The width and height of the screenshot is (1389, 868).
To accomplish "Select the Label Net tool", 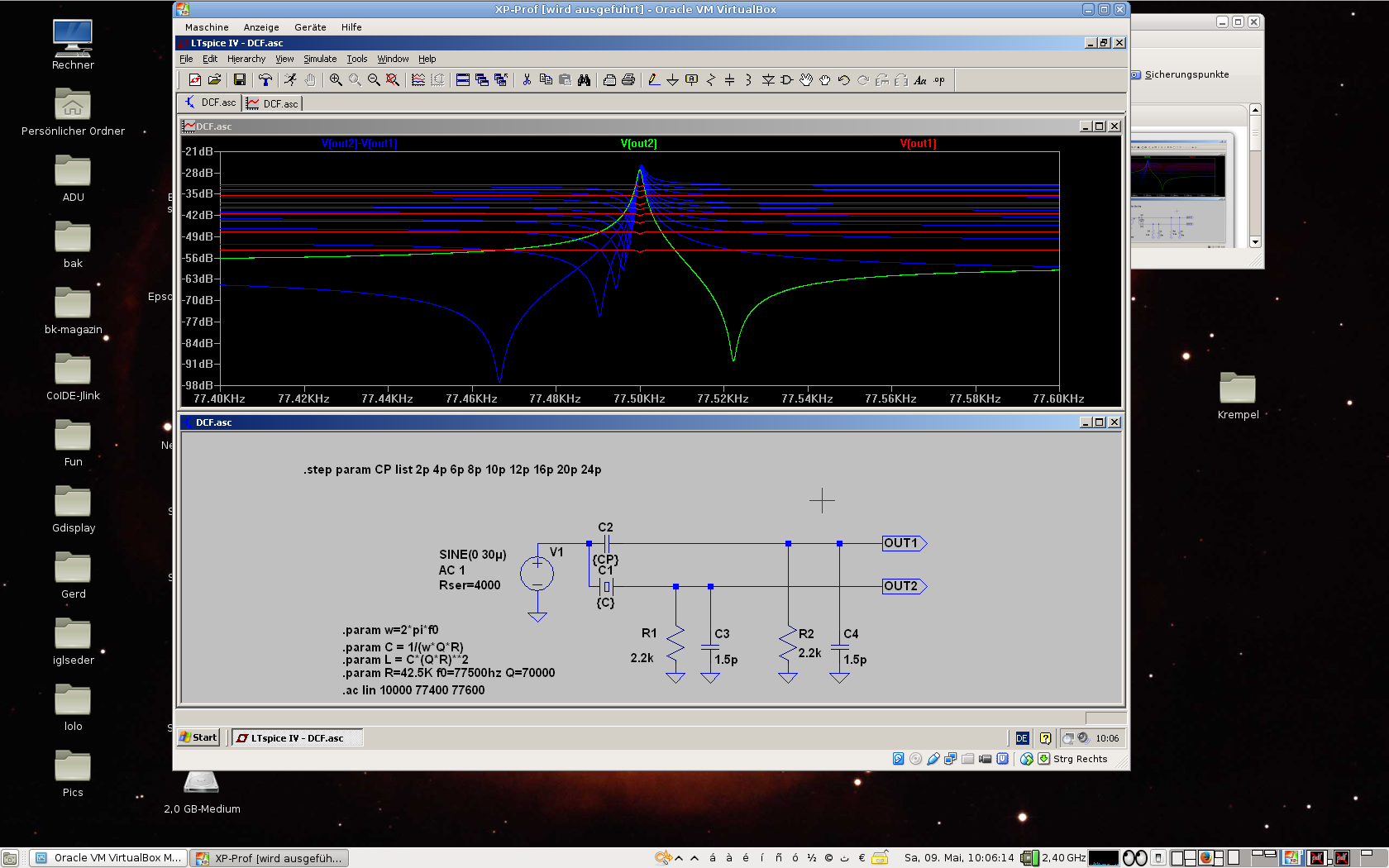I will [x=691, y=80].
